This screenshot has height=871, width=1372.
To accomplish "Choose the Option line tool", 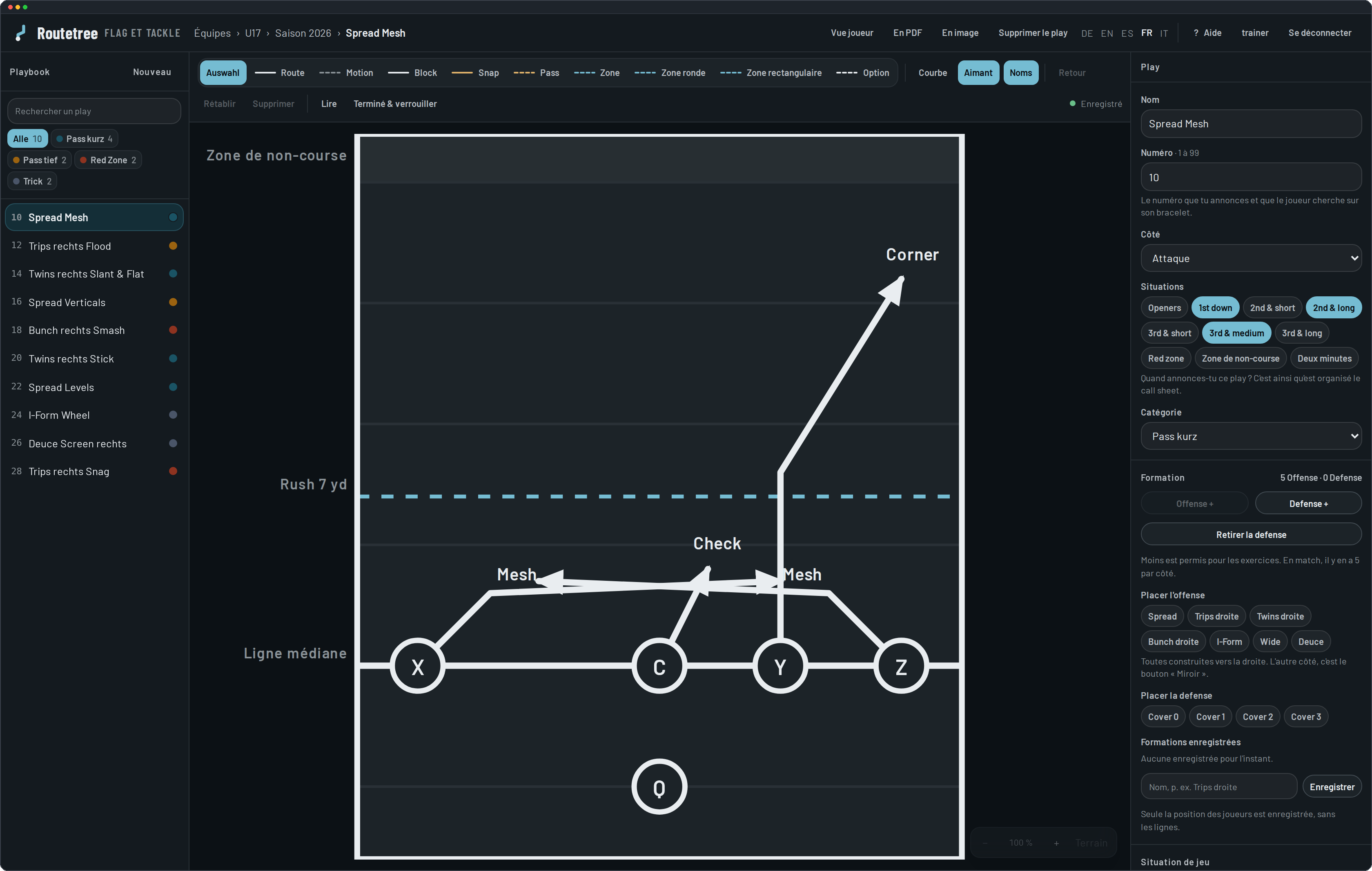I will 862,73.
